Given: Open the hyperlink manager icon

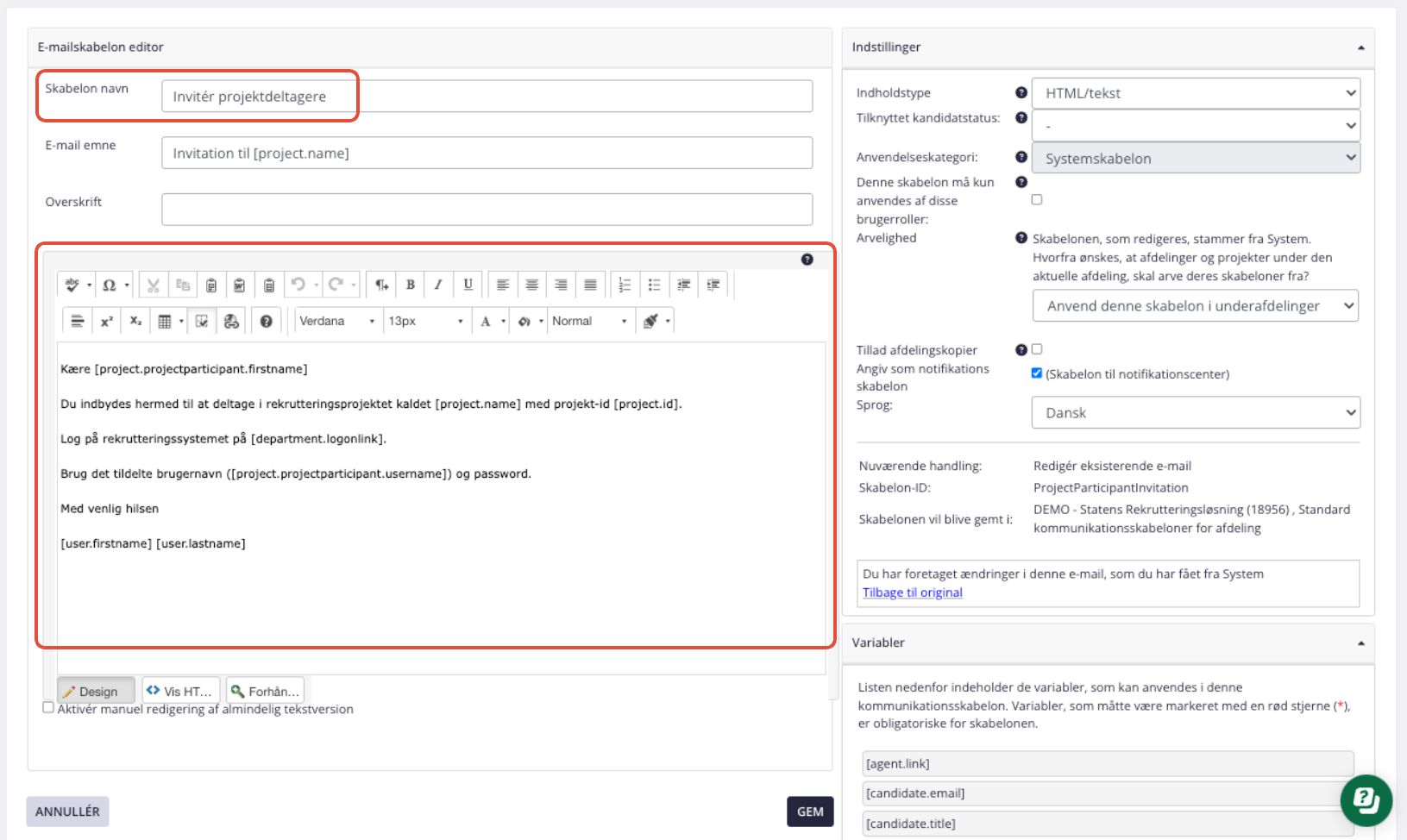Looking at the screenshot, I should pos(231,321).
